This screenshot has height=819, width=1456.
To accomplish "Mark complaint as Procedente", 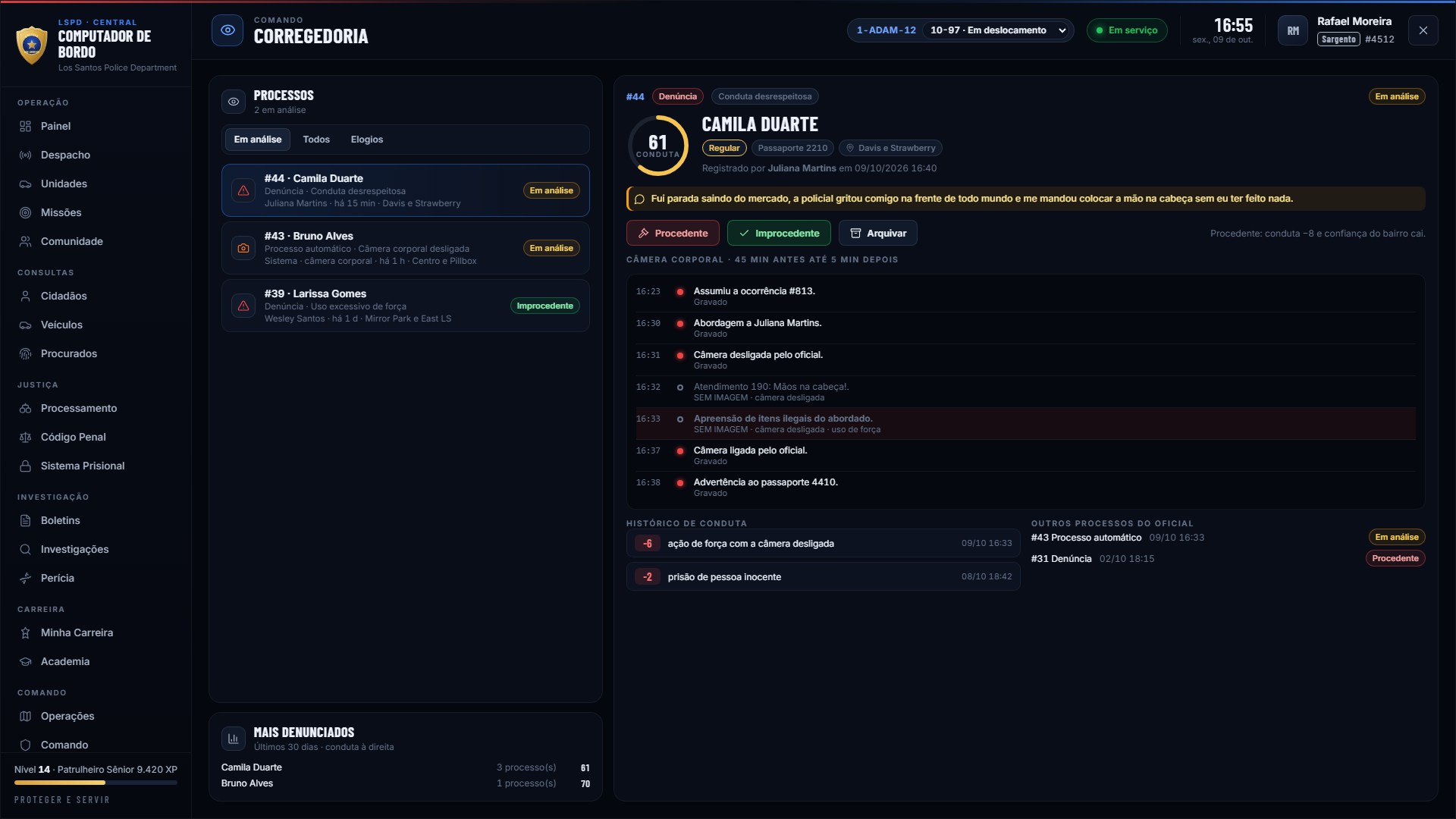I will tap(673, 233).
